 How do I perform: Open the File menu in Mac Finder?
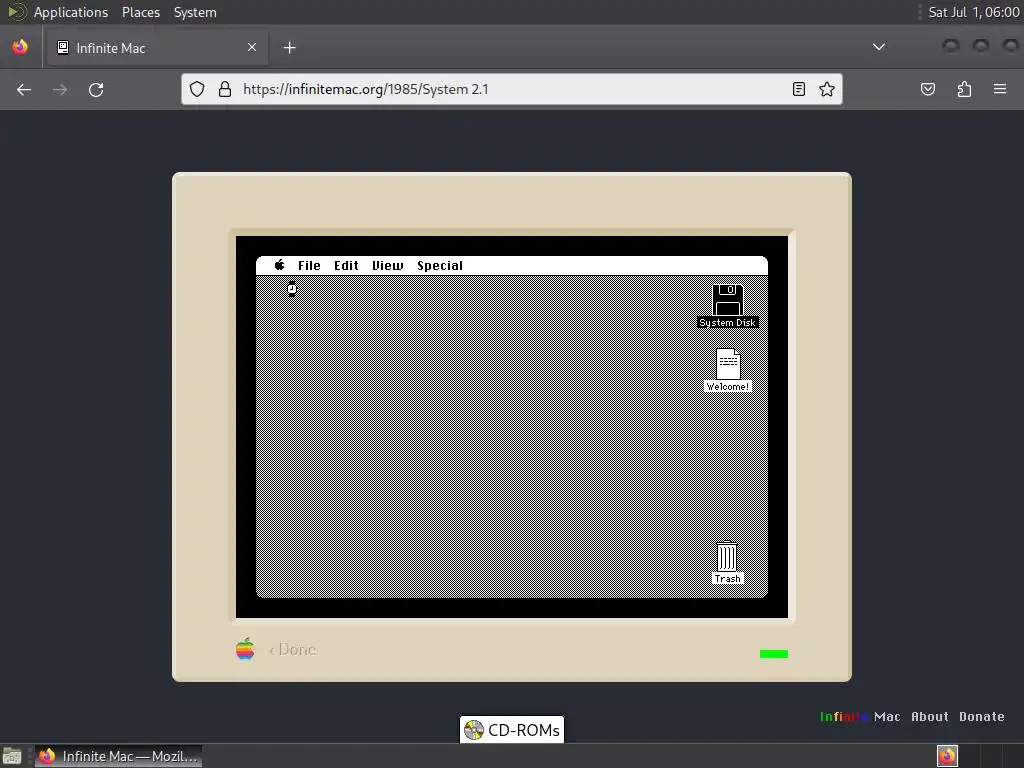coord(309,266)
